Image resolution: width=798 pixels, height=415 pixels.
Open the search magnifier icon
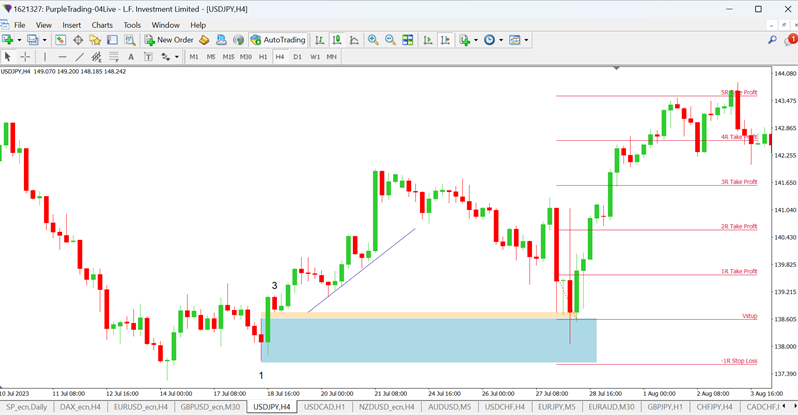pyautogui.click(x=773, y=40)
